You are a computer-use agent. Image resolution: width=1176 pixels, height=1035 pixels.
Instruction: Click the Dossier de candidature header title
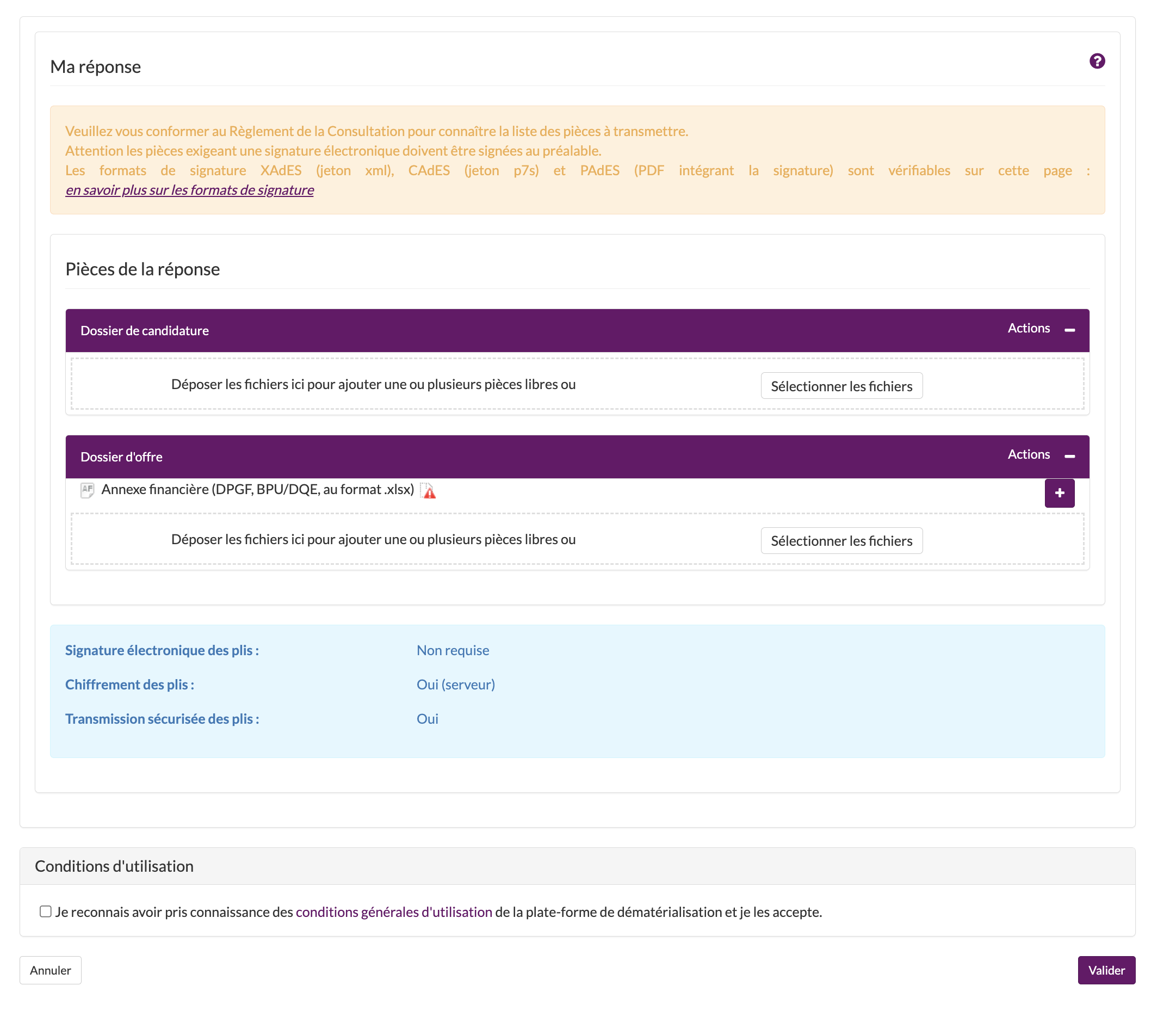coord(144,330)
